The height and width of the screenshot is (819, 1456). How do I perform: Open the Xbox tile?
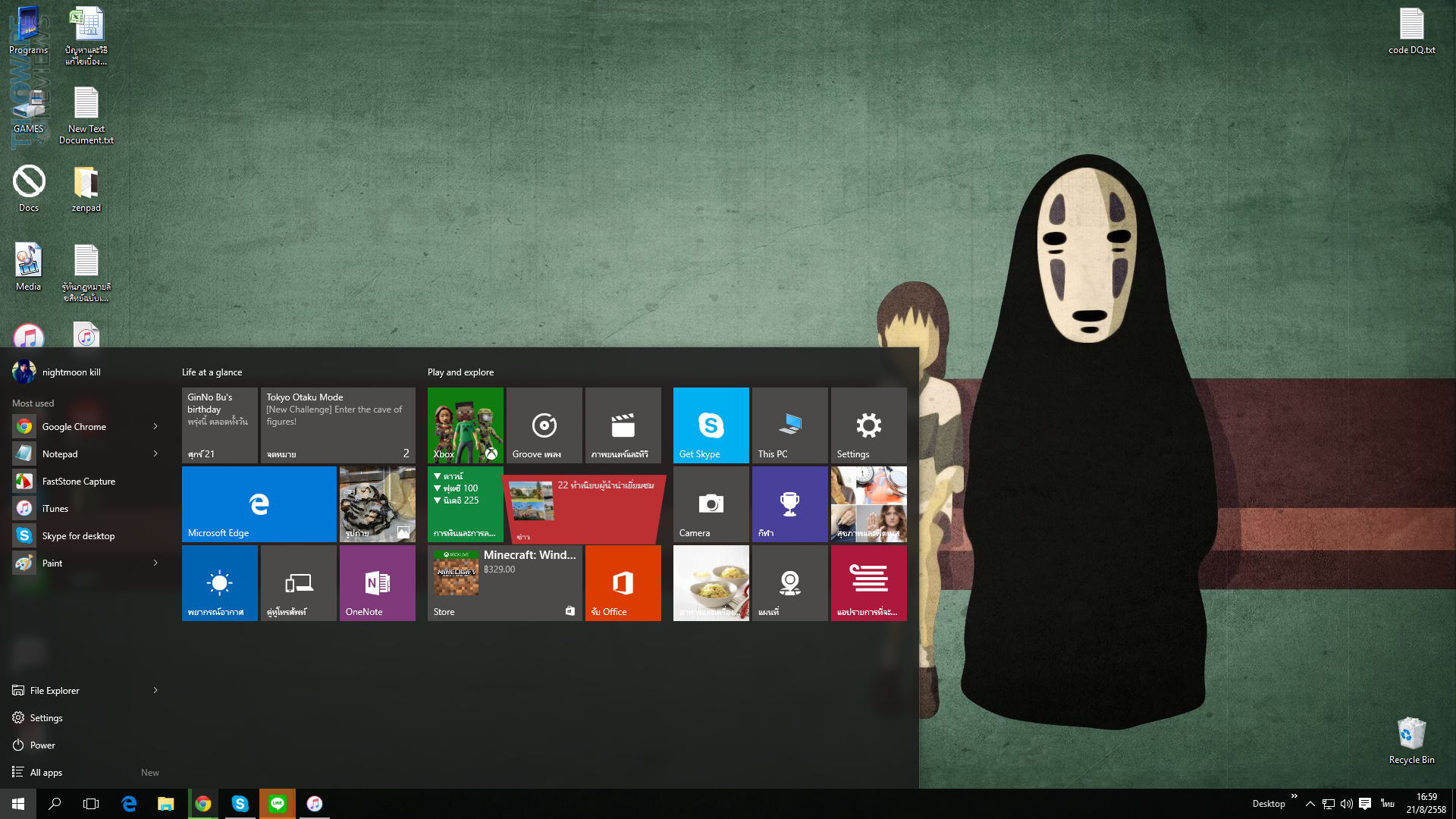pos(465,425)
